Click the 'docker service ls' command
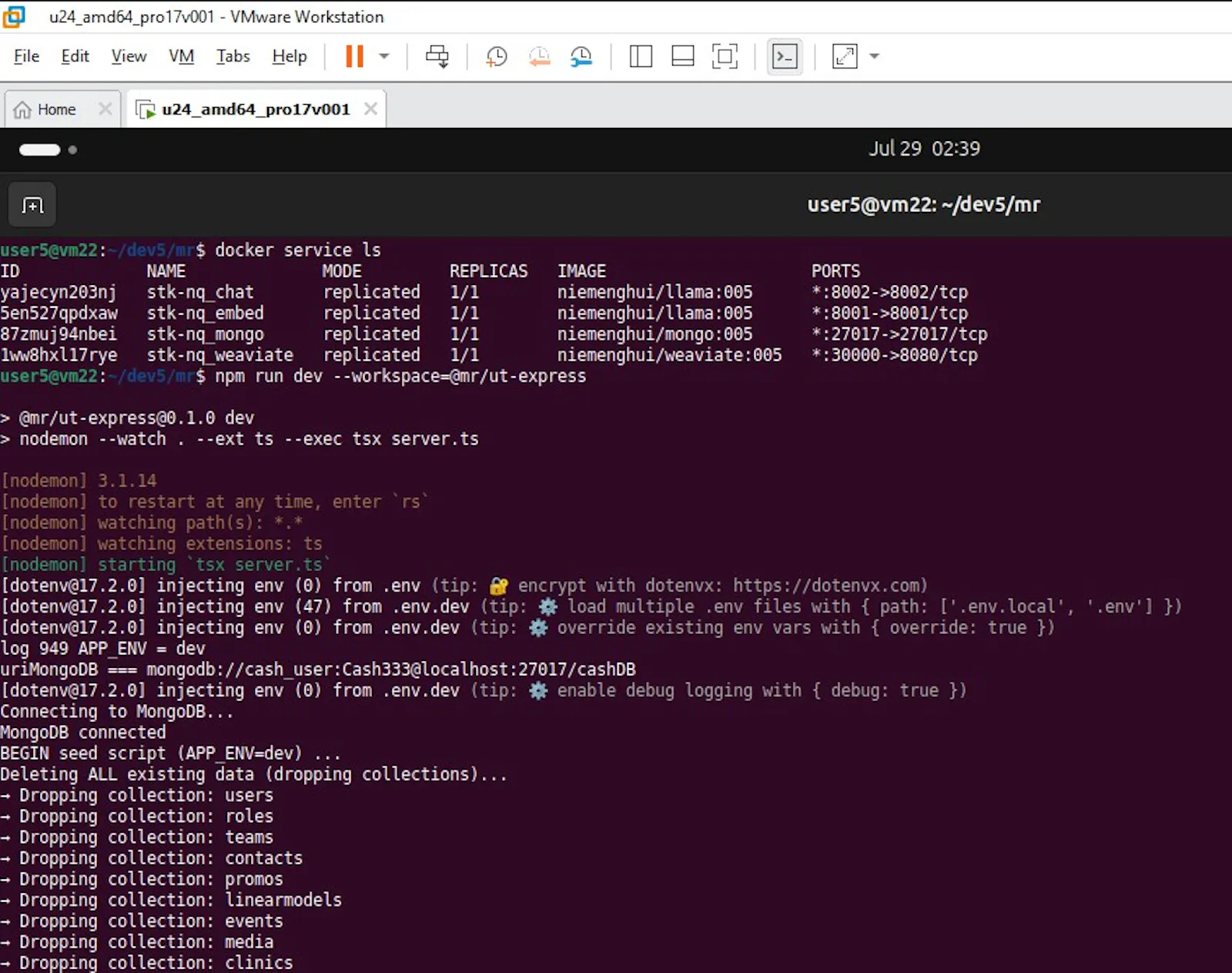 coord(298,250)
